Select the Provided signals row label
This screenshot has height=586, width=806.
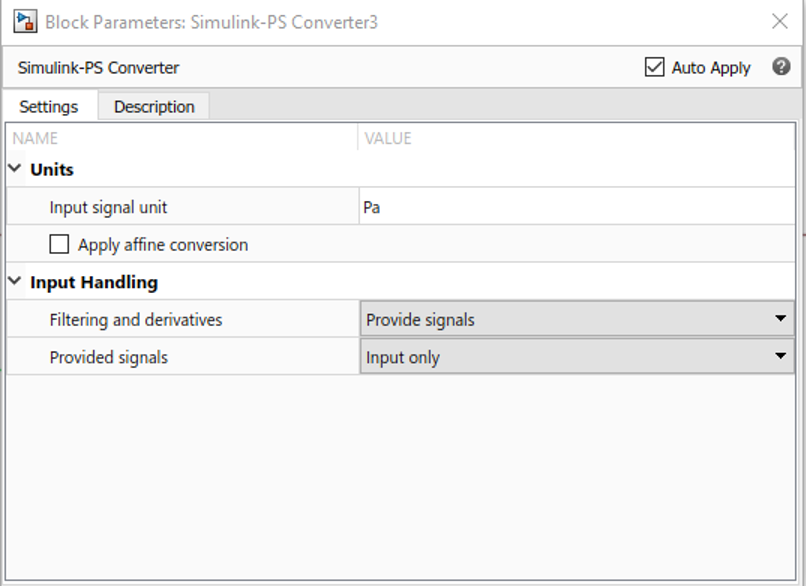(x=109, y=357)
